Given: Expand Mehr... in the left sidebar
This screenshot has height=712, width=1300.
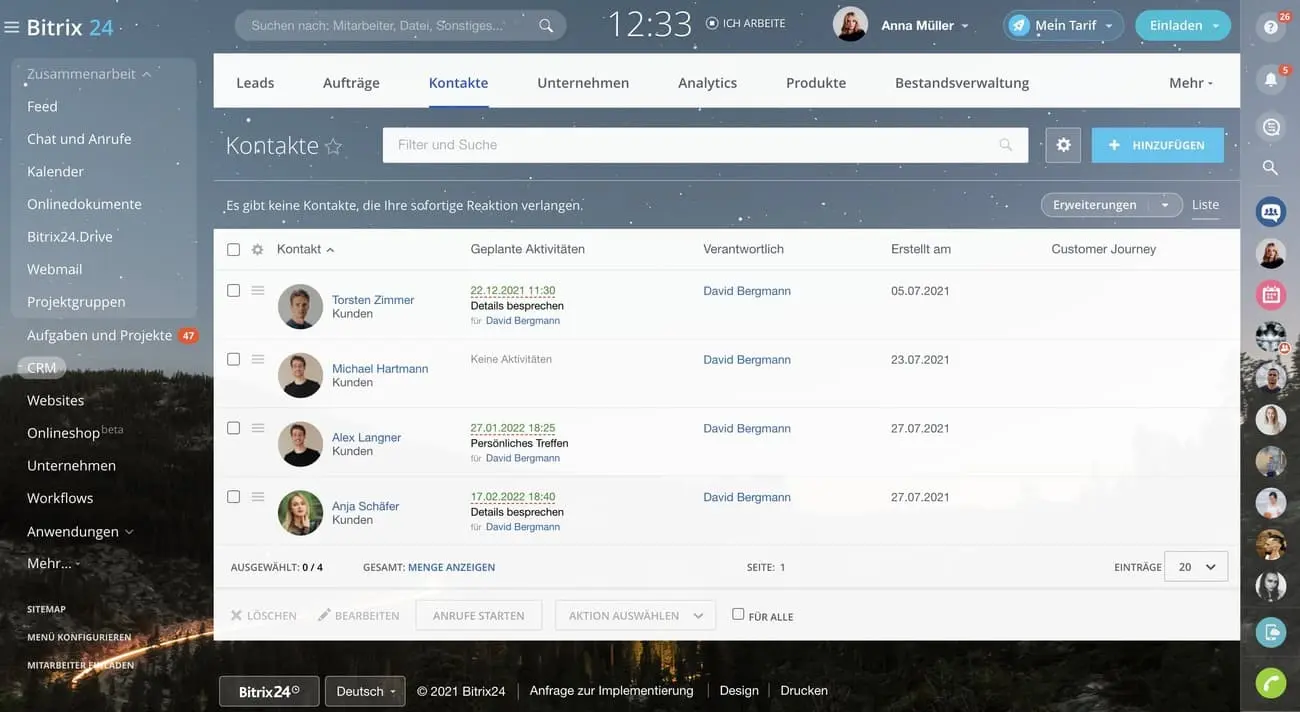Looking at the screenshot, I should [x=54, y=563].
